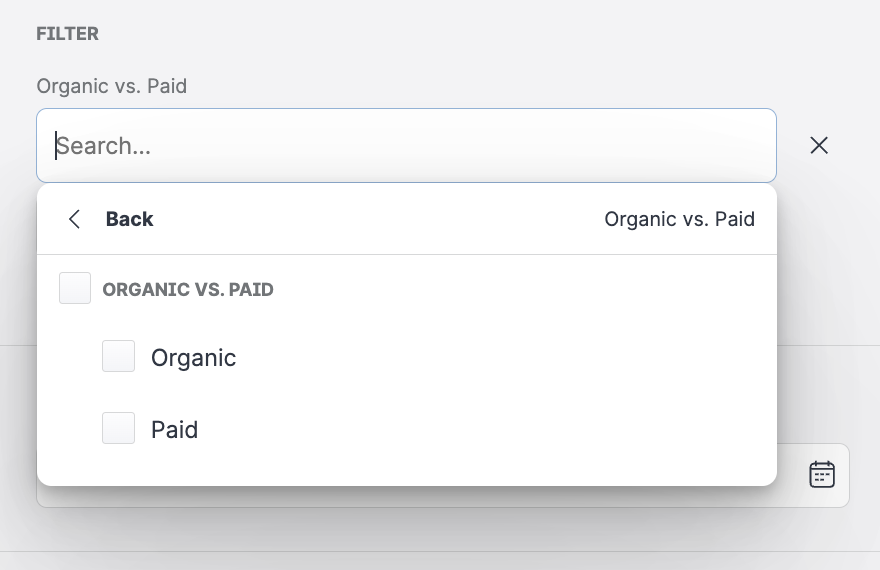Go back using the Back label

coord(129,219)
